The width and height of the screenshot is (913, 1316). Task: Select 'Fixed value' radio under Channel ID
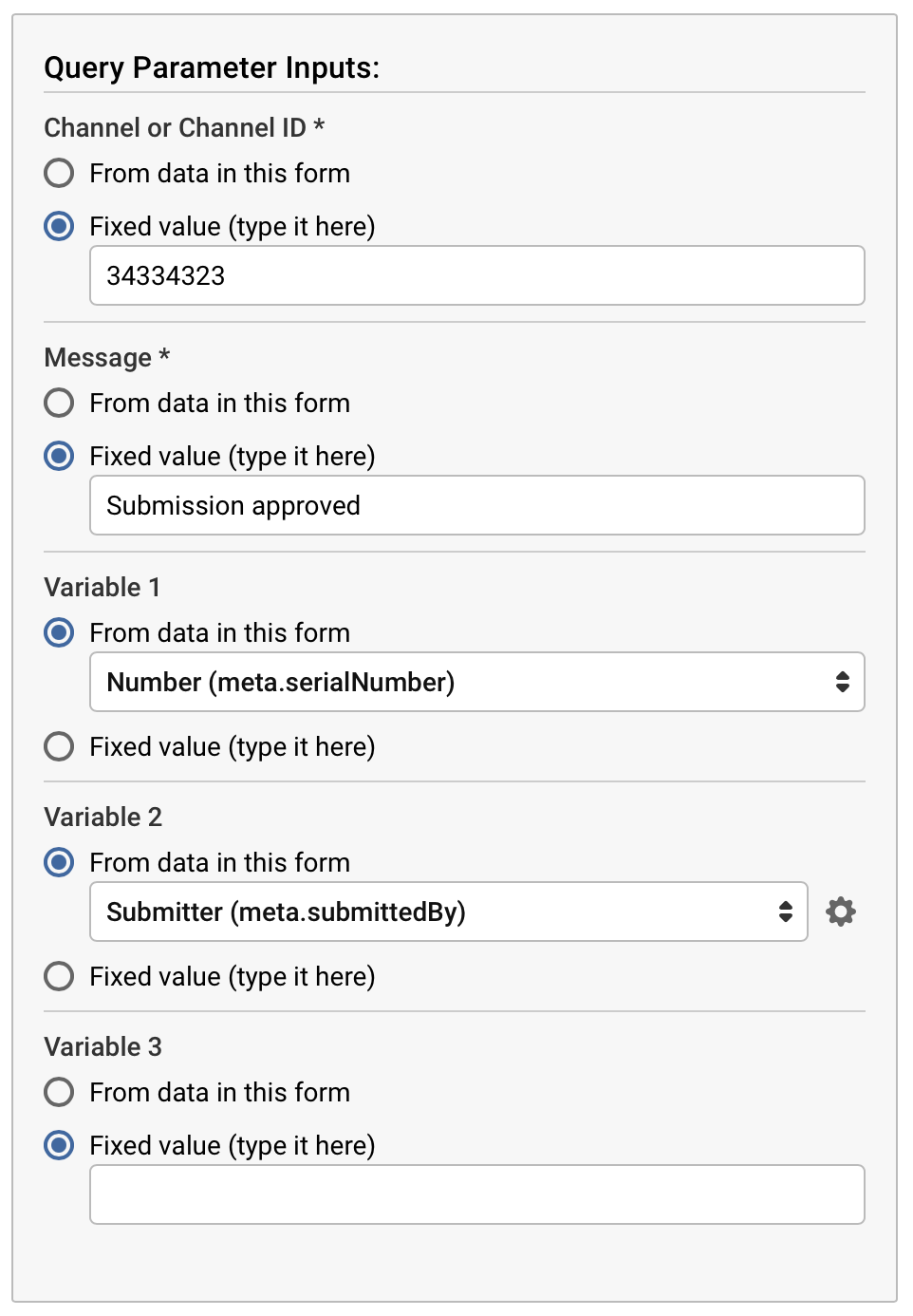point(59,226)
